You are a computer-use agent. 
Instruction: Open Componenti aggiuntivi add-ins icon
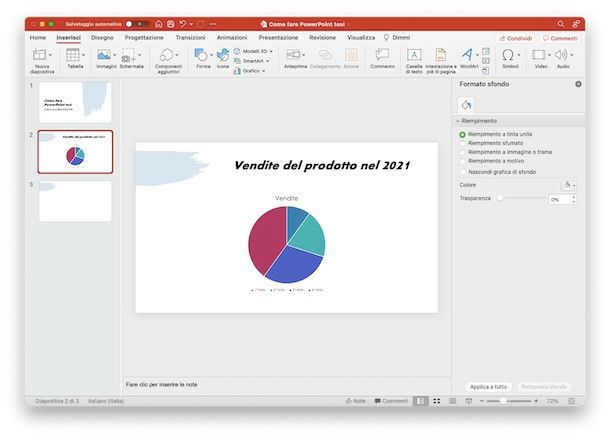[x=167, y=55]
